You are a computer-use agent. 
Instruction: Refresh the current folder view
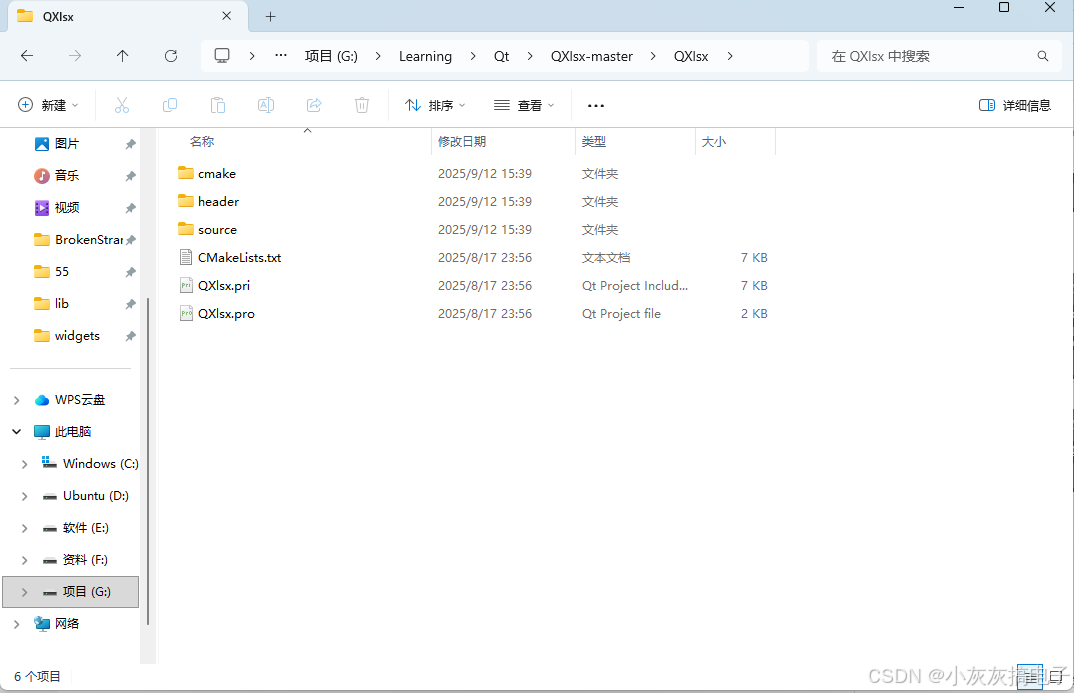[x=171, y=56]
